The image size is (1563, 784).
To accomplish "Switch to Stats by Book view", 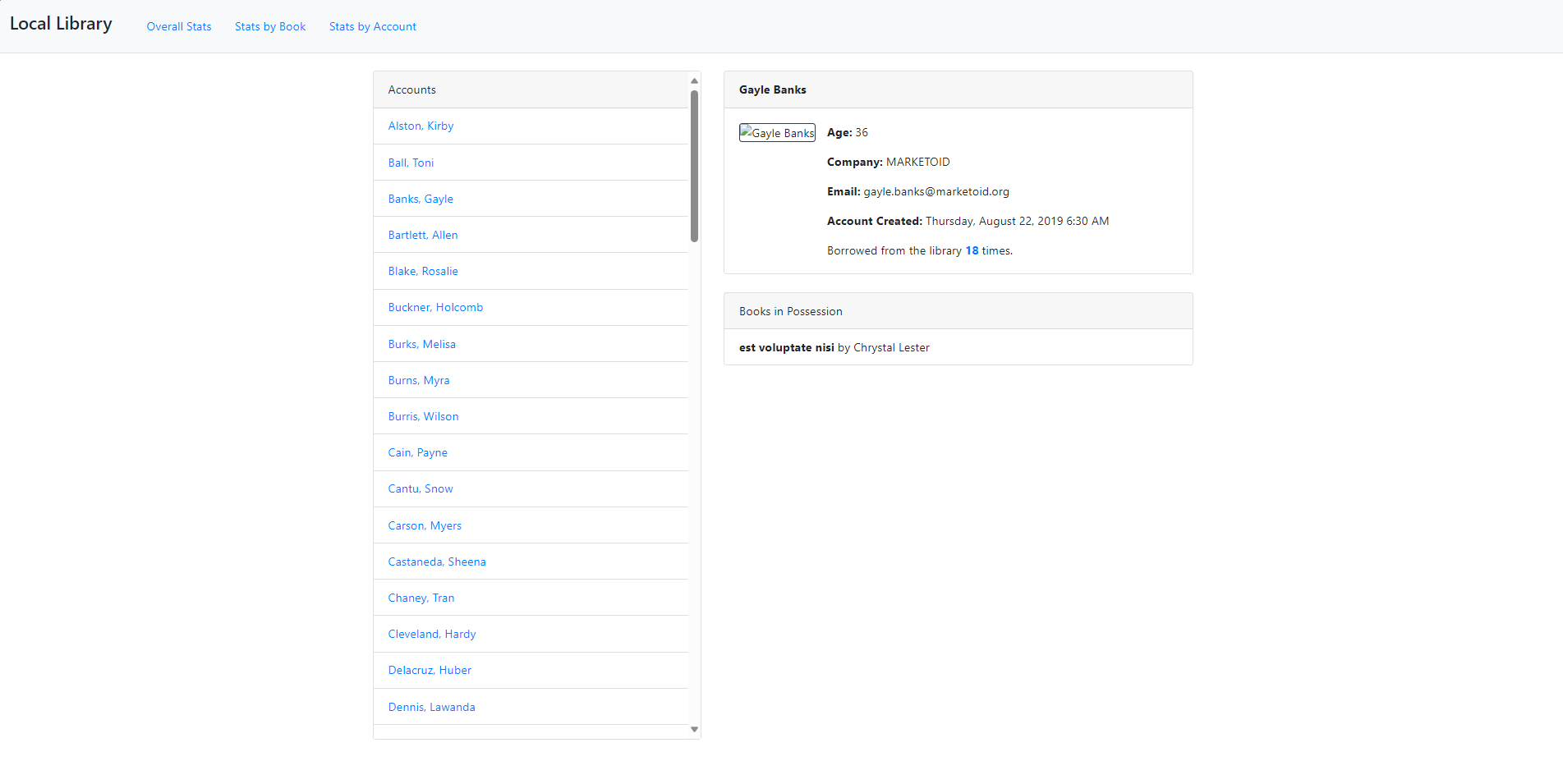I will [x=269, y=26].
